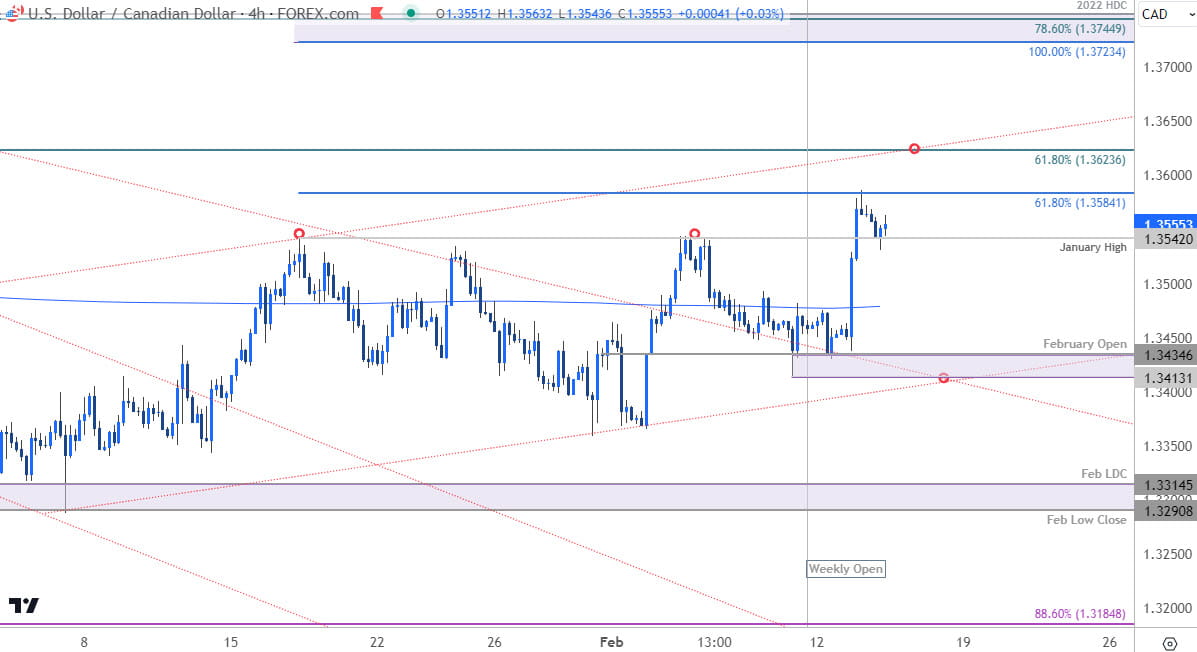Select the 61.80% (1.35841) Fibonacci label
The width and height of the screenshot is (1197, 652).
1079,202
